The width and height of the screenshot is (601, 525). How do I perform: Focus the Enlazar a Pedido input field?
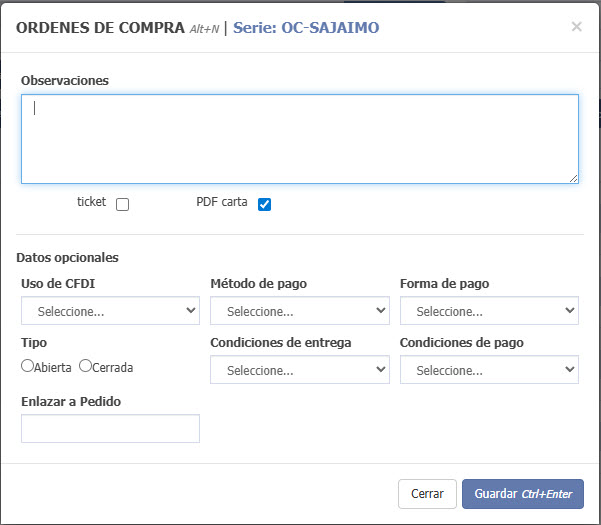[110, 428]
